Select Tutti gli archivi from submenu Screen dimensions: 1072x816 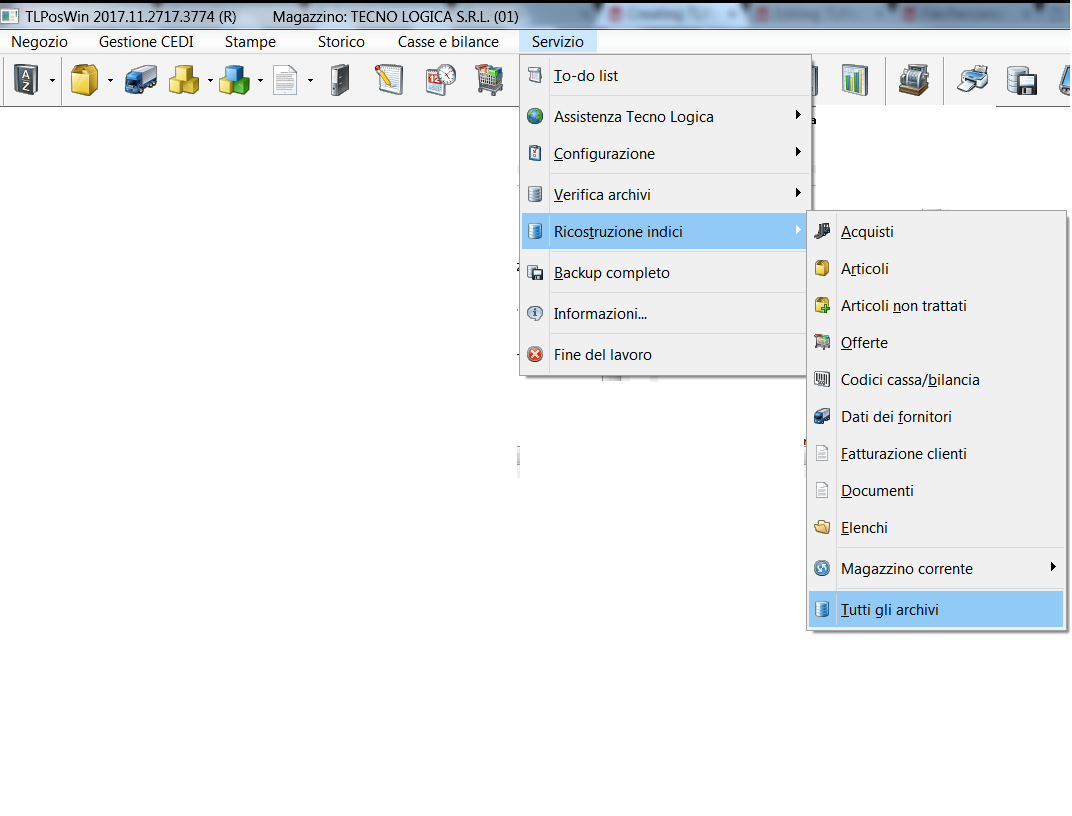pos(889,610)
